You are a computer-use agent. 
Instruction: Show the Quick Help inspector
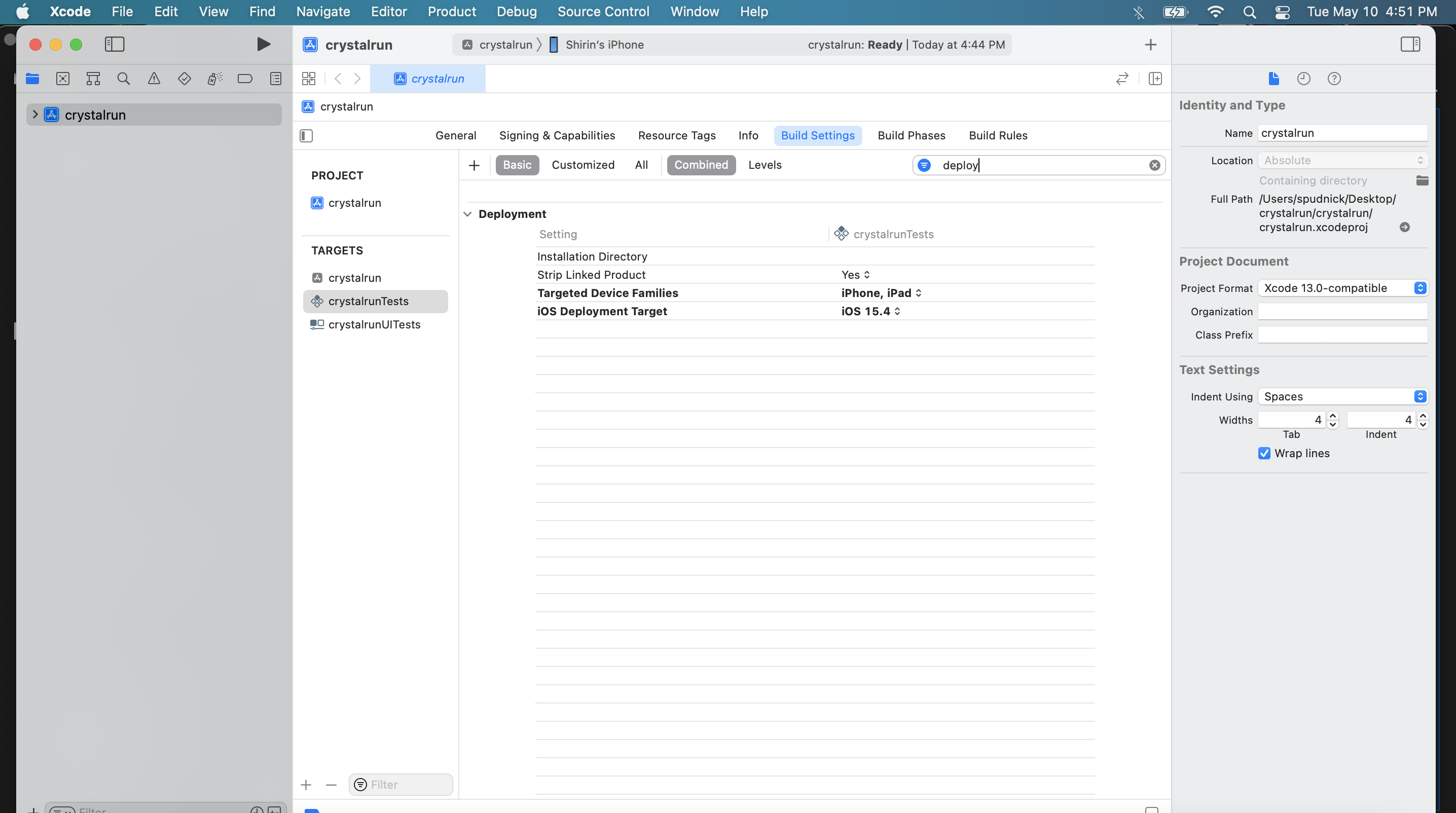tap(1334, 79)
